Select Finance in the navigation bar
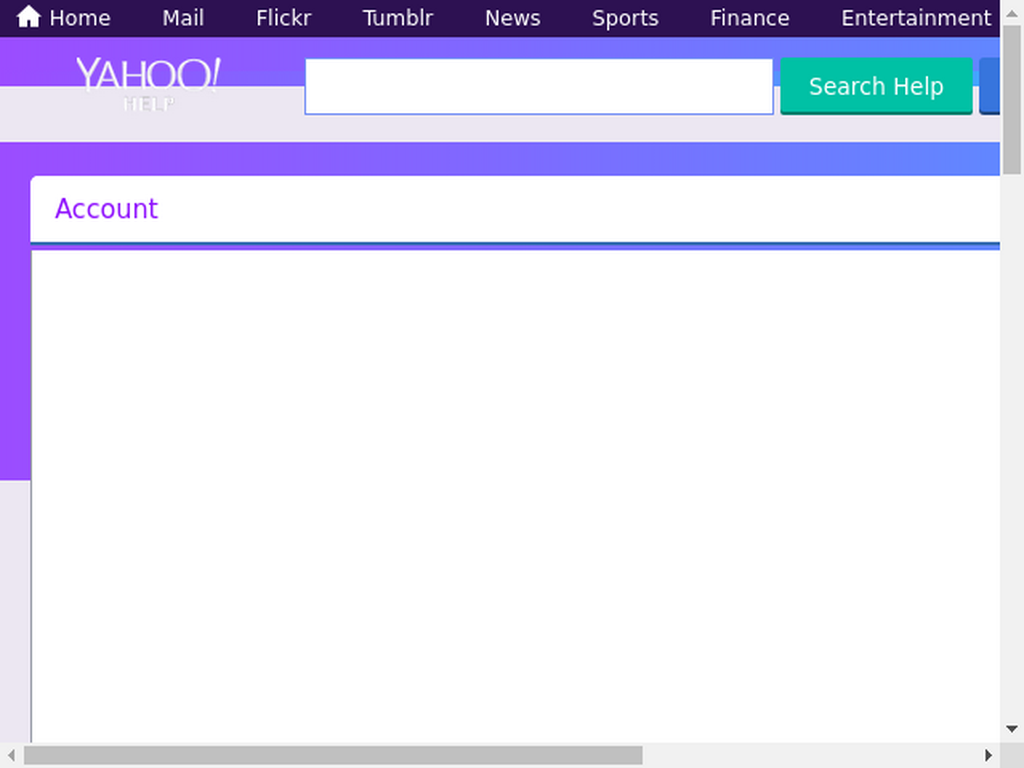Image resolution: width=1024 pixels, height=768 pixels. pyautogui.click(x=750, y=18)
